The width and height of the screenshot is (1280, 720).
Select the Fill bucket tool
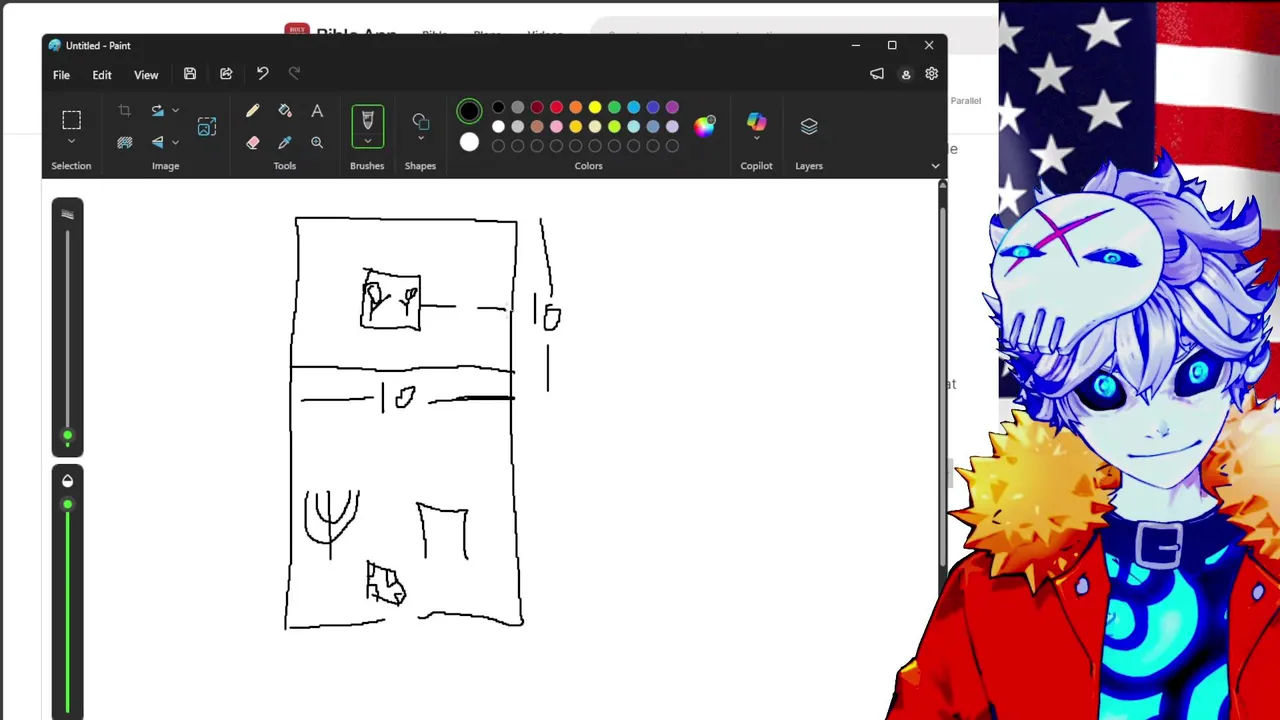coord(285,111)
